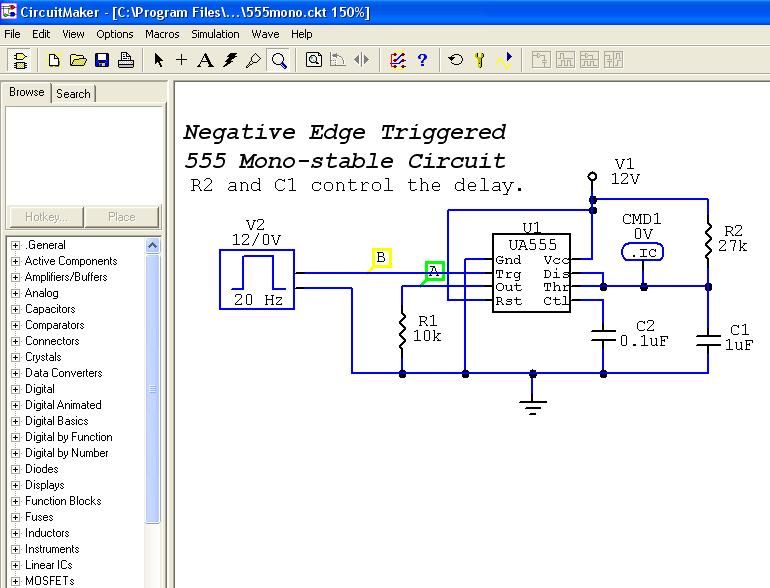Select the Wire crosshair tool
770x588 pixels.
coord(182,60)
